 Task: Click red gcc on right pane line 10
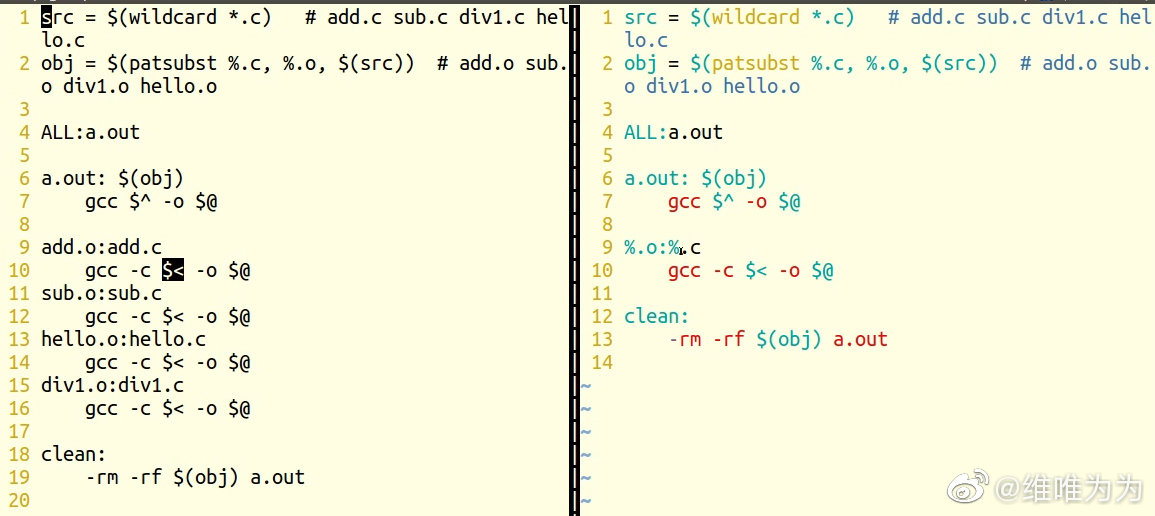(x=684, y=271)
